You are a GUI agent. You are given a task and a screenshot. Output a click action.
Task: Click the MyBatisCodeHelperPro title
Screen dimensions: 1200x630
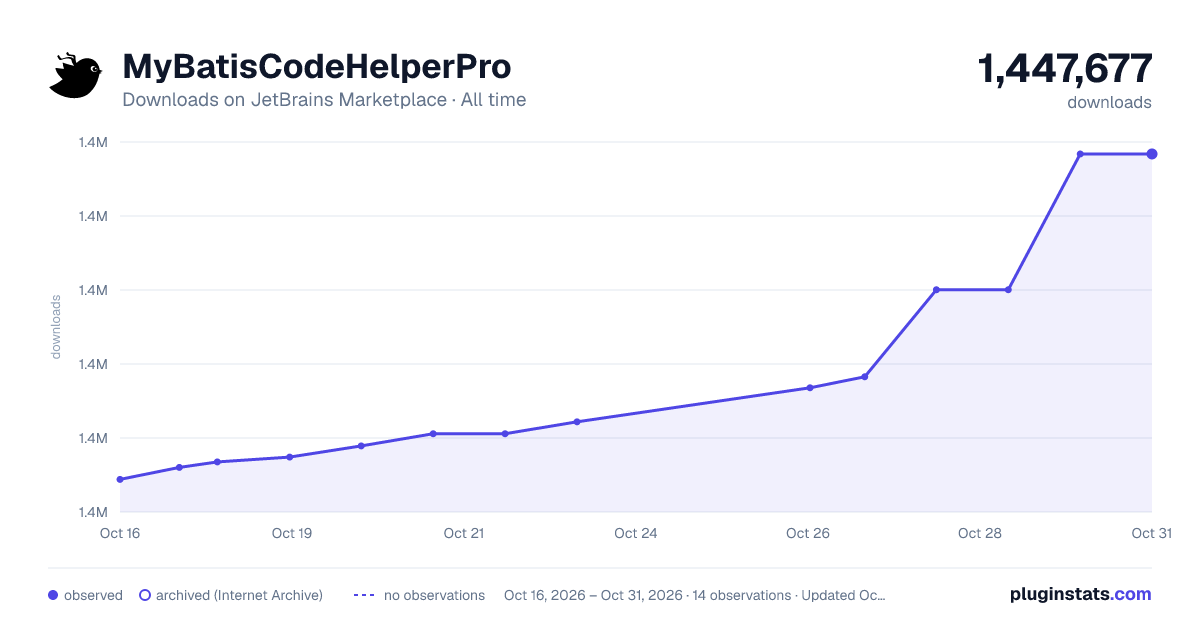point(316,67)
